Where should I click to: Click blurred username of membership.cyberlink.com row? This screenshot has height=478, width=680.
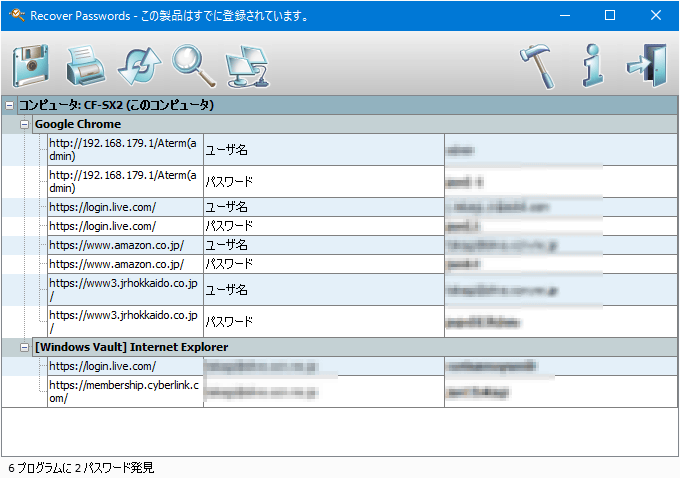click(261, 393)
